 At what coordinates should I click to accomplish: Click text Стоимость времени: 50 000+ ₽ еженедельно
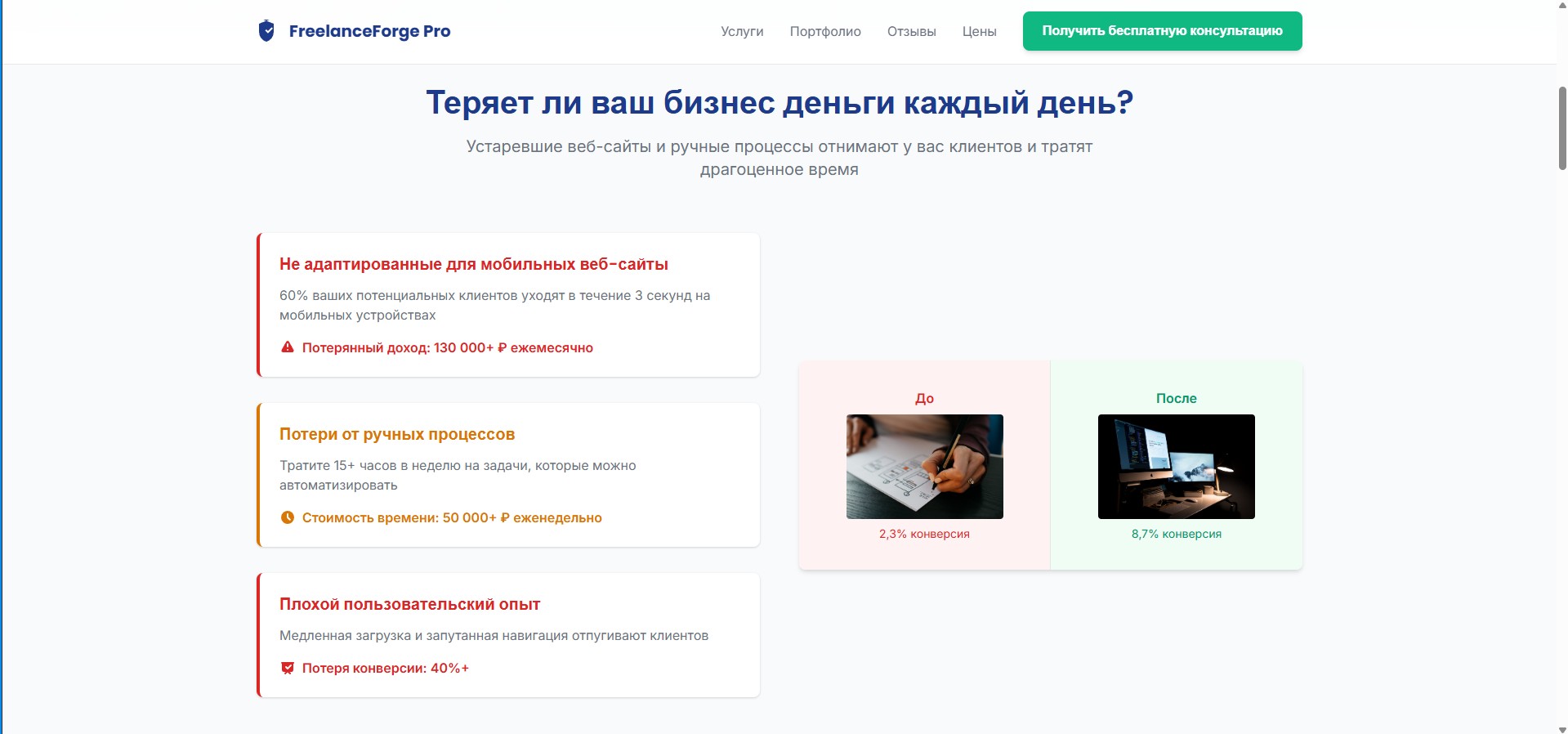[x=452, y=517]
